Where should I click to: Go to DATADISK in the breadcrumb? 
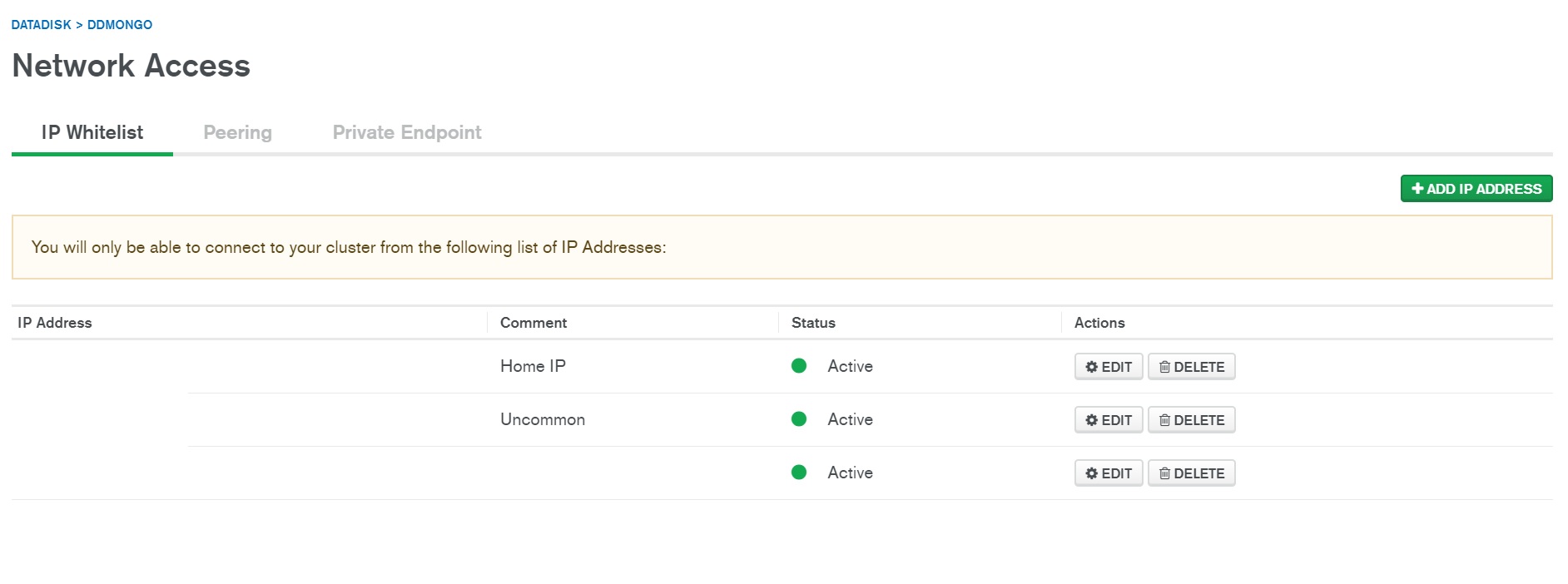coord(41,25)
